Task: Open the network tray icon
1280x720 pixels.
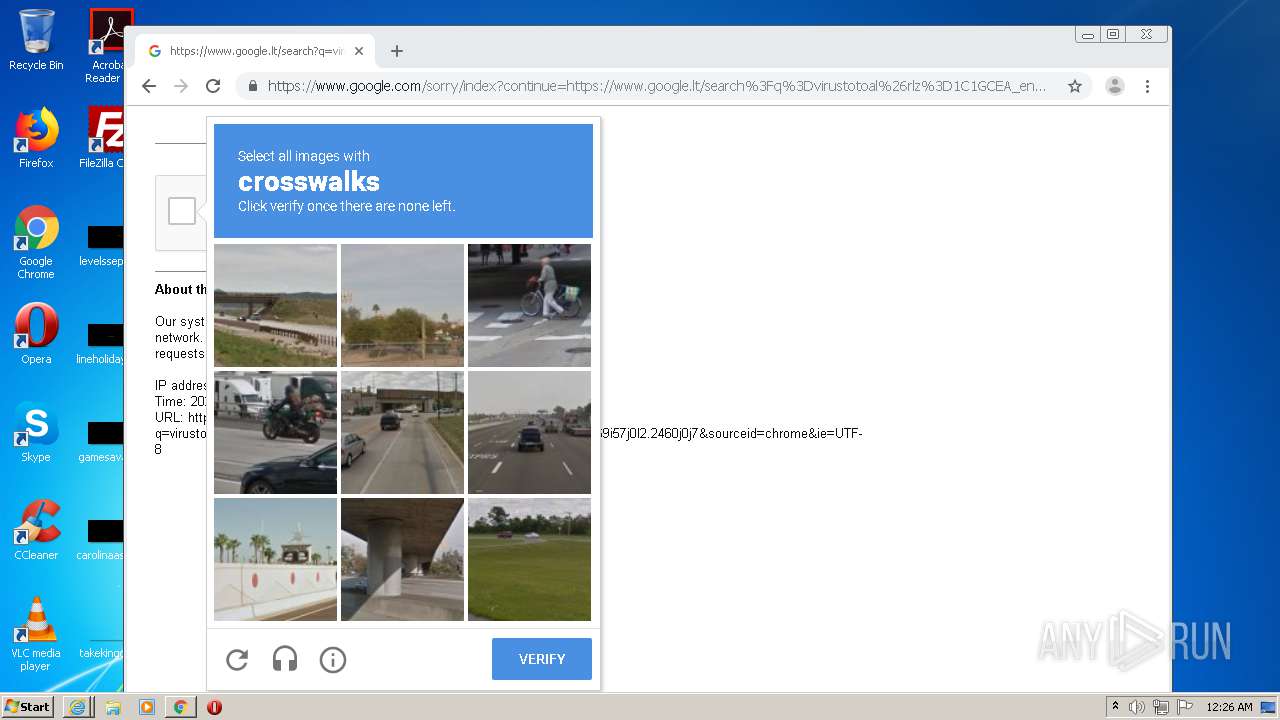Action: [1161, 707]
